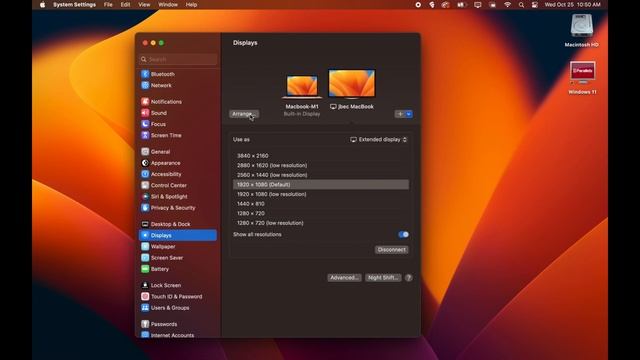Viewport: 640px width, 360px height.
Task: Choose 1280 × 720 resolution
Action: click(x=321, y=213)
